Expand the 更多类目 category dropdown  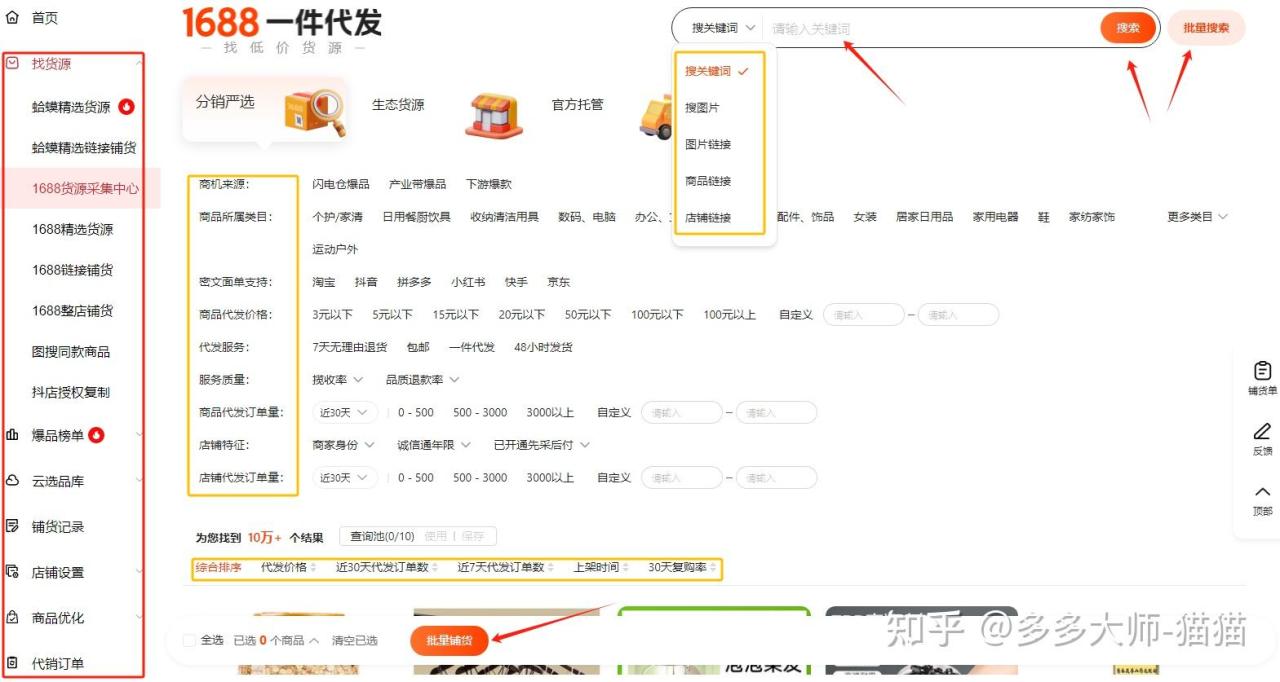tap(1197, 217)
